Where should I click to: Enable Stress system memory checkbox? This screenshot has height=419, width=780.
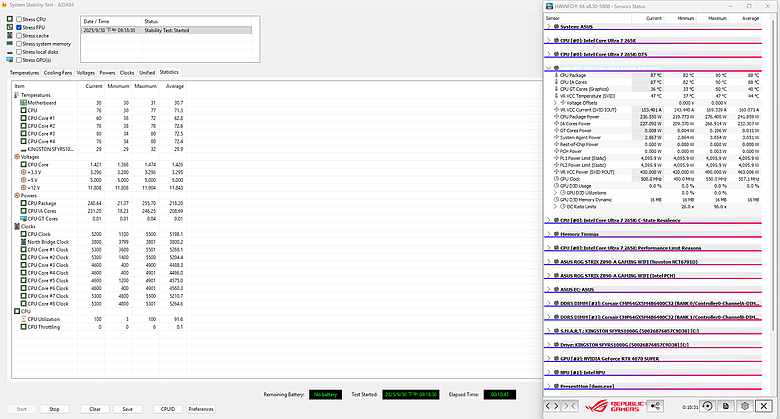(19, 44)
